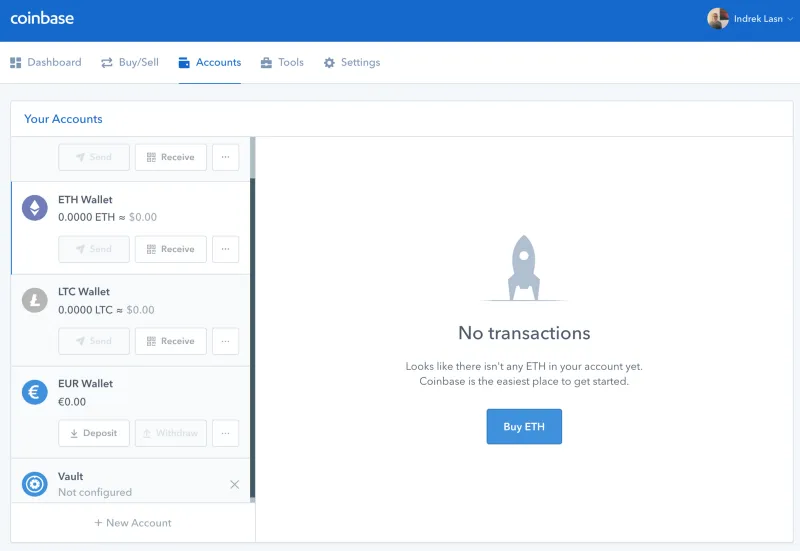This screenshot has width=800, height=551.
Task: Select the ETH Wallet name
Action: pyautogui.click(x=85, y=199)
